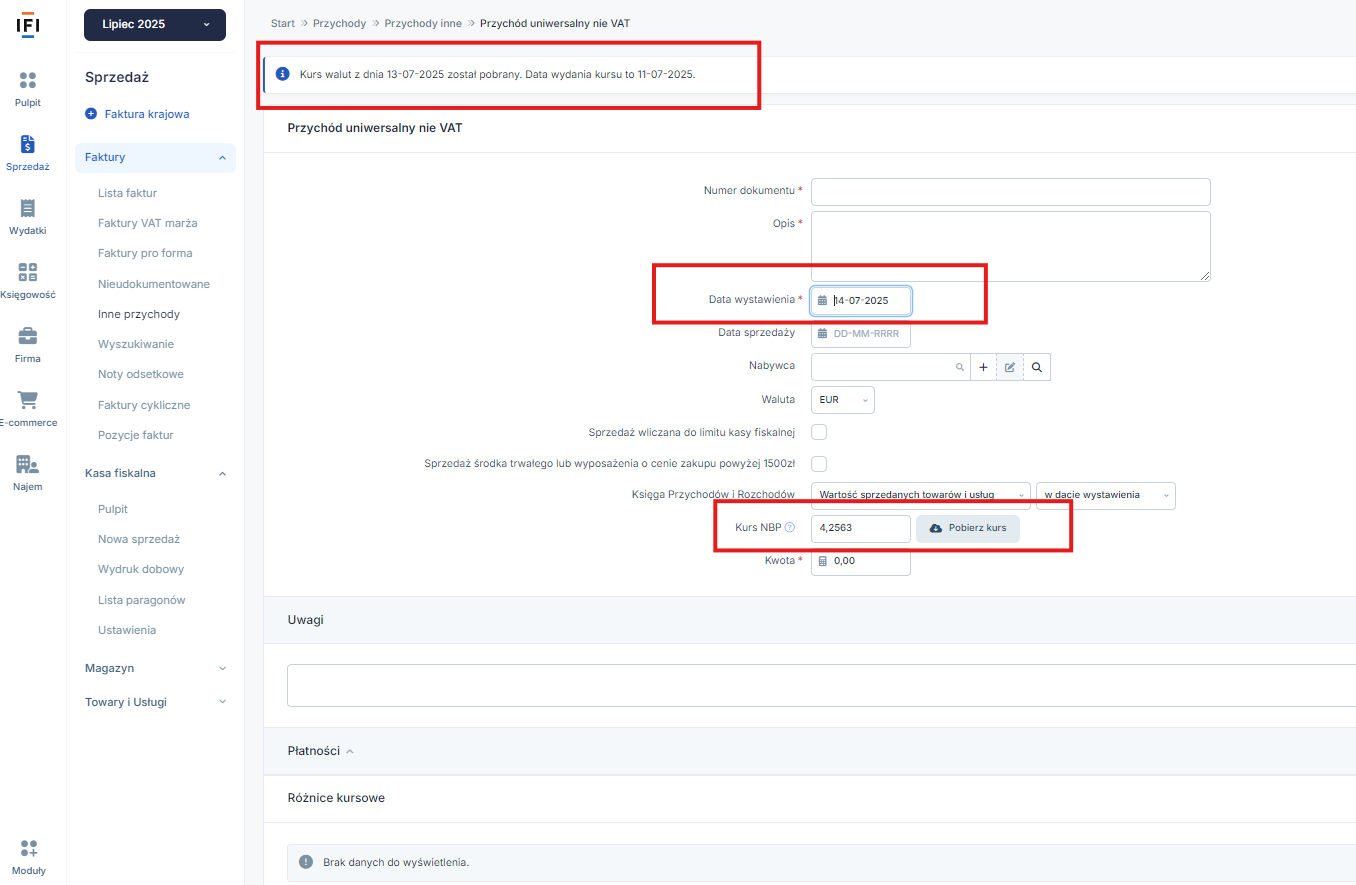Open Pozycje faktur menu item

pyautogui.click(x=136, y=435)
